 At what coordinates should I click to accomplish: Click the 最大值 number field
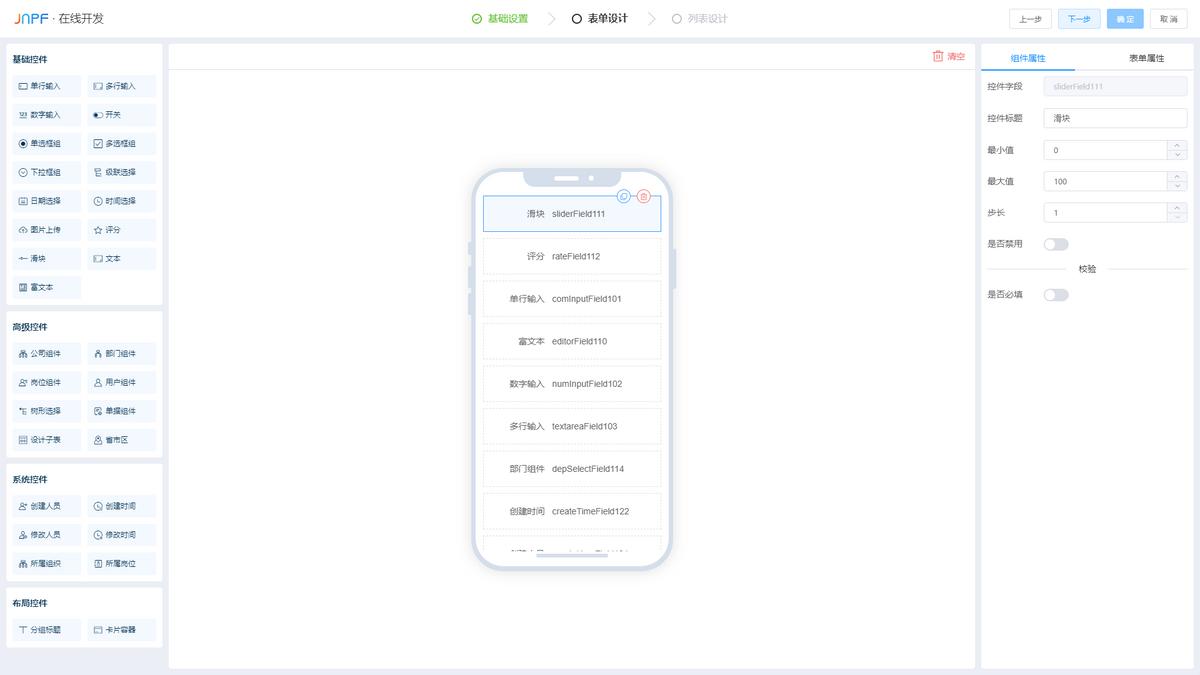[x=1105, y=181]
